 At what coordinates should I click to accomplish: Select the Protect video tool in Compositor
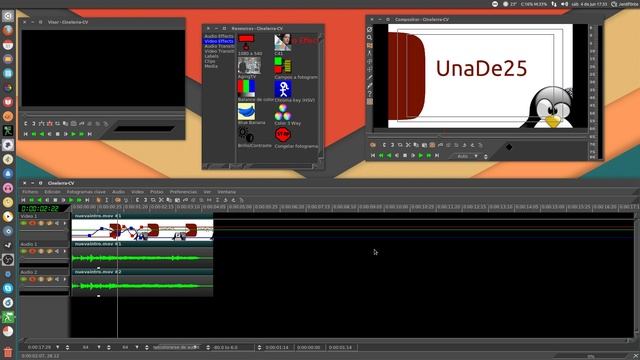pos(369,29)
